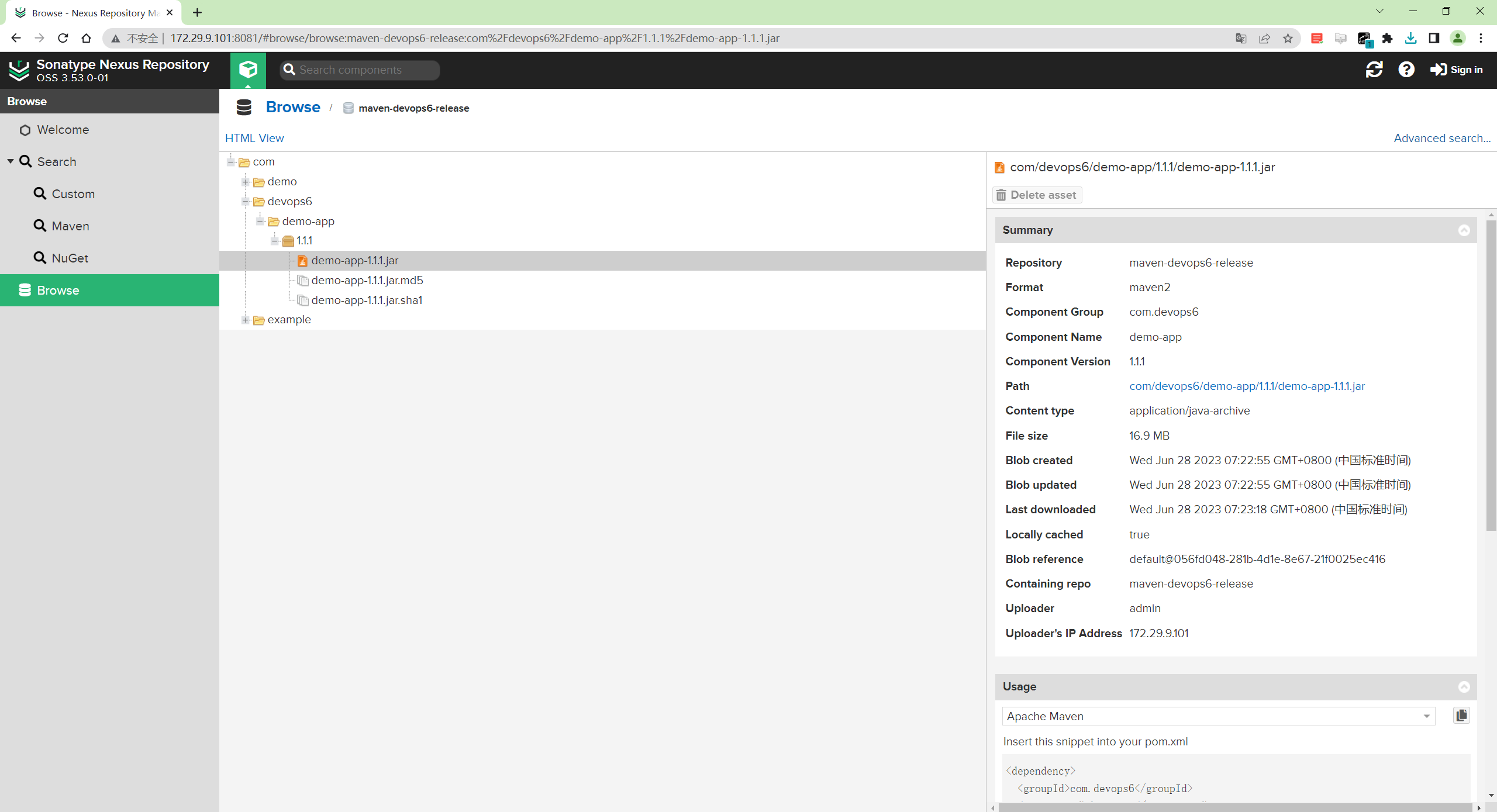Focus the Search components field

pyautogui.click(x=360, y=70)
